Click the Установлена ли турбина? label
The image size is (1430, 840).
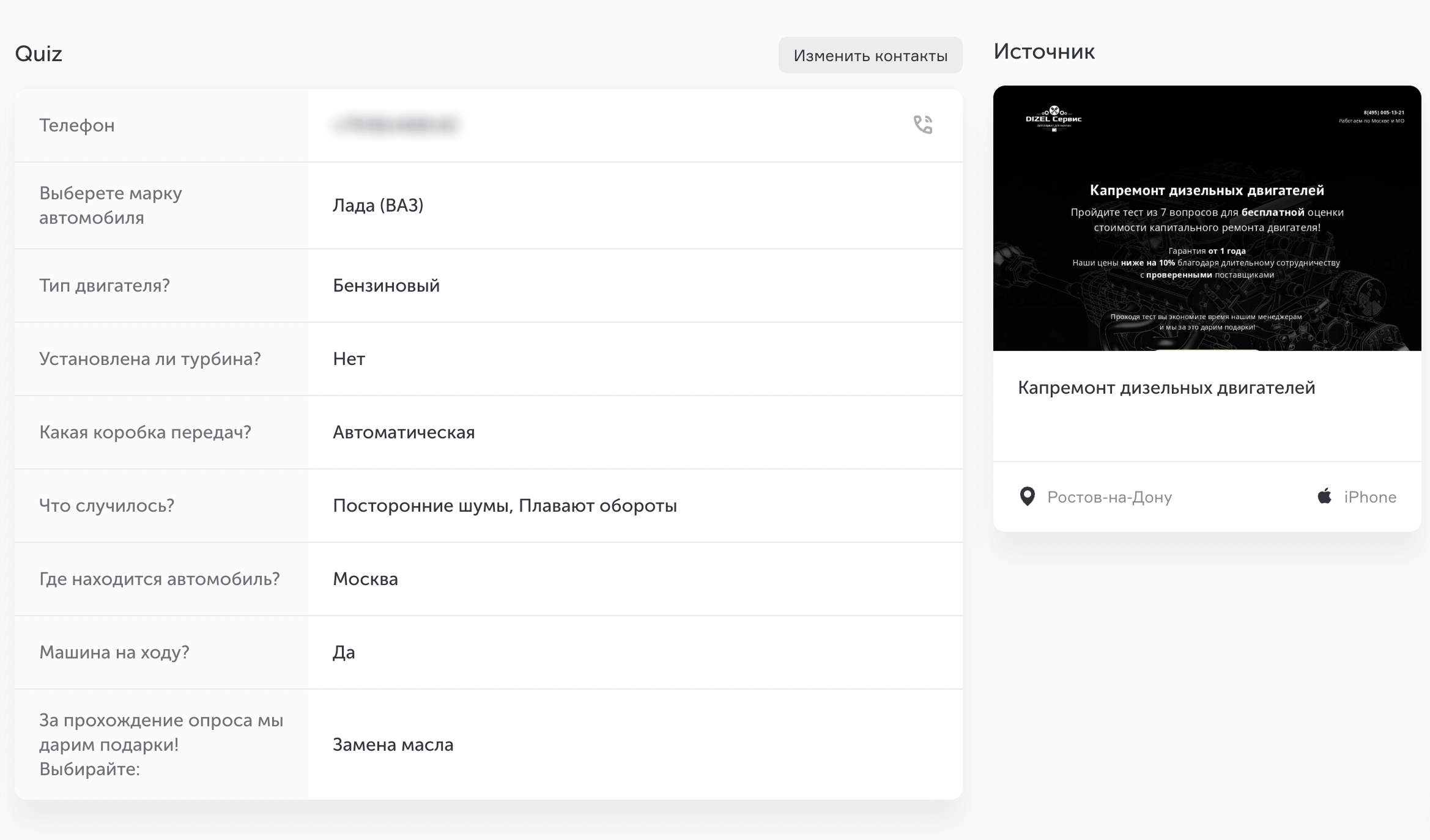[150, 359]
